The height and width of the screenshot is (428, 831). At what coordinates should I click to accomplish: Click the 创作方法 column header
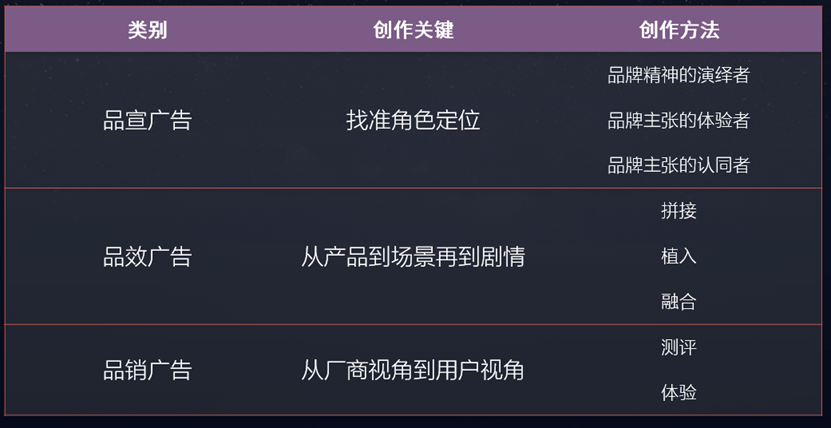[679, 30]
